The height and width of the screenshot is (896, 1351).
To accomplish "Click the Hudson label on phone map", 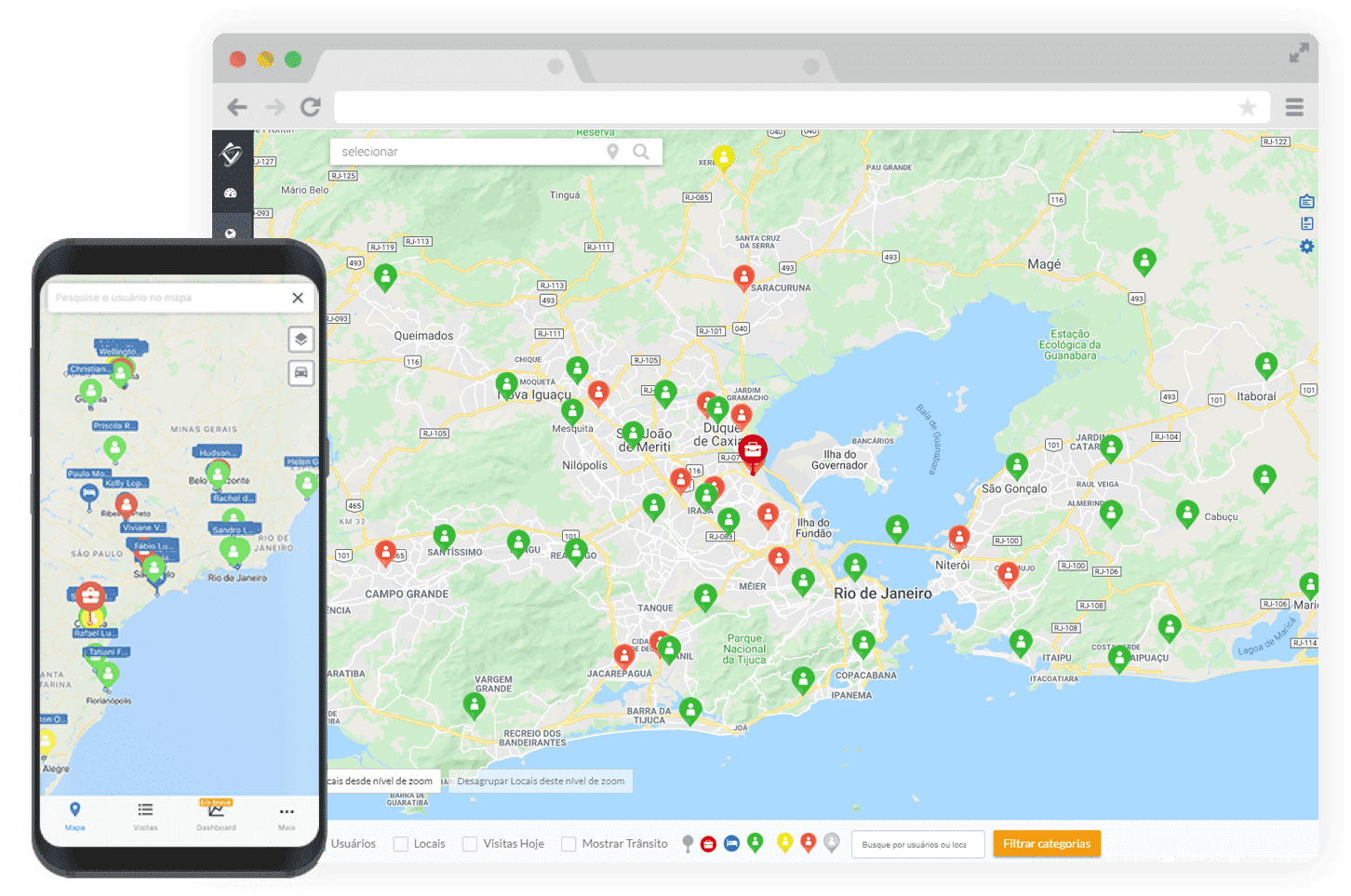I will tap(218, 452).
